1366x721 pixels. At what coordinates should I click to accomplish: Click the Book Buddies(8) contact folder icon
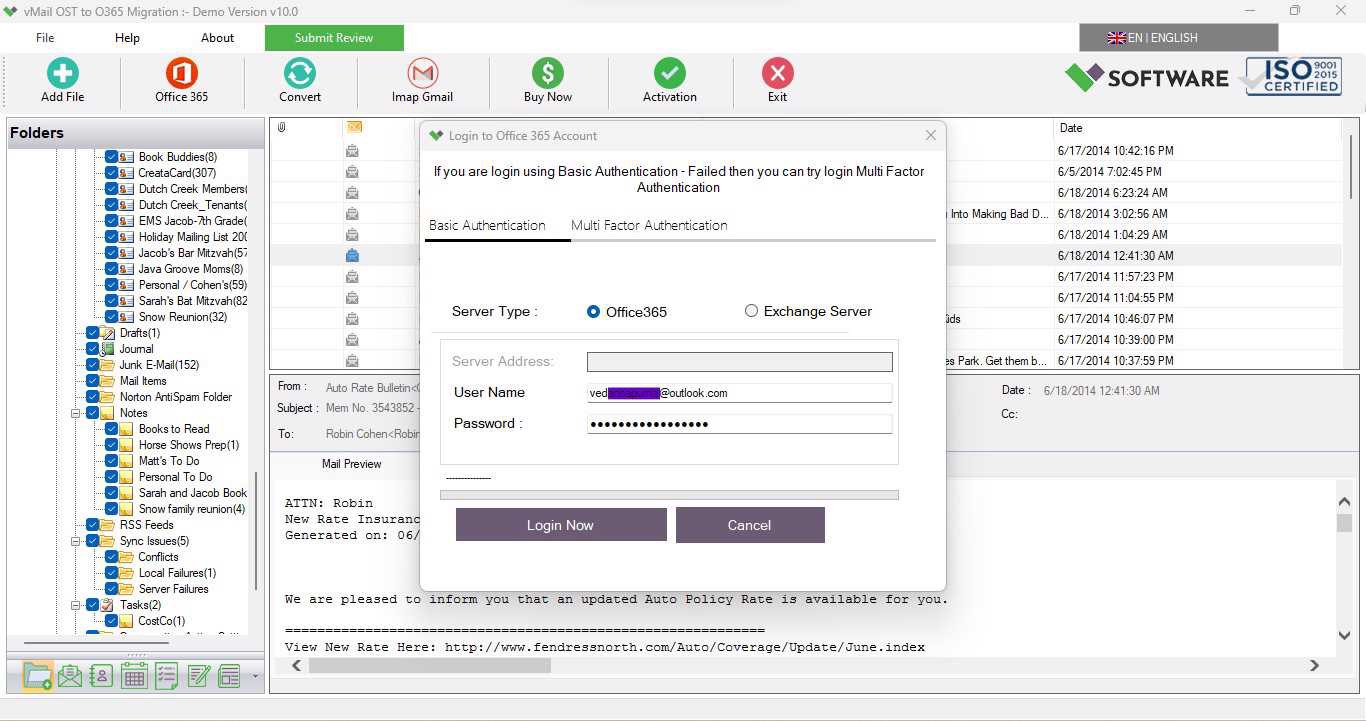127,157
